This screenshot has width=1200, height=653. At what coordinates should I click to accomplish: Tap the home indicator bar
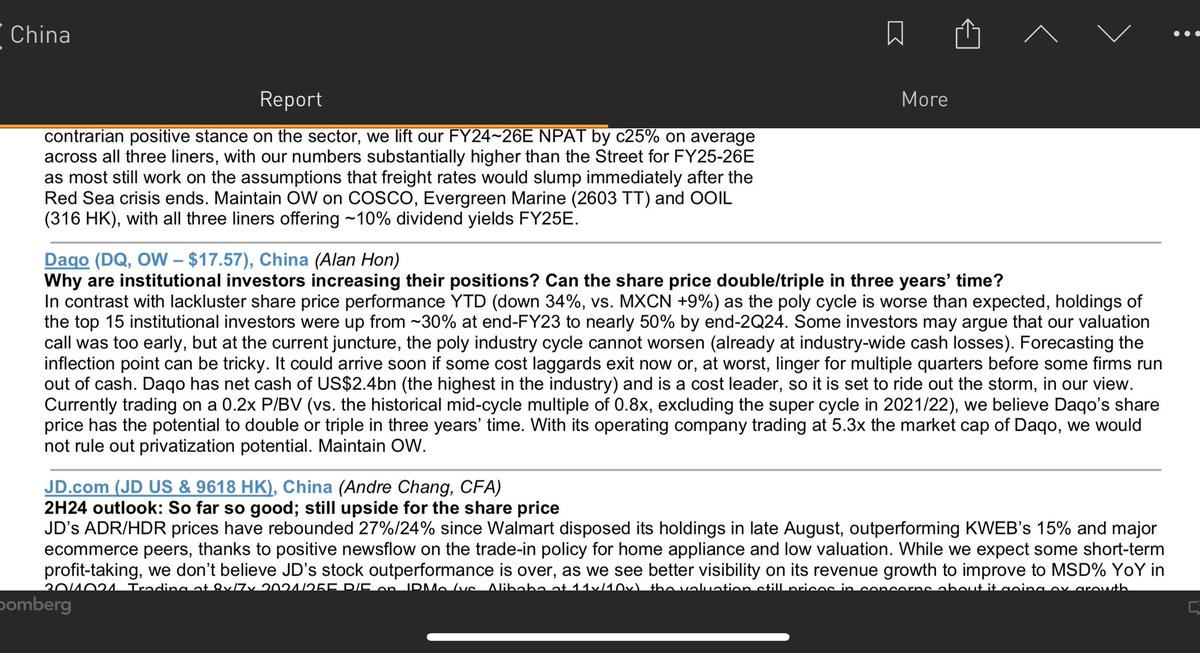pos(599,637)
